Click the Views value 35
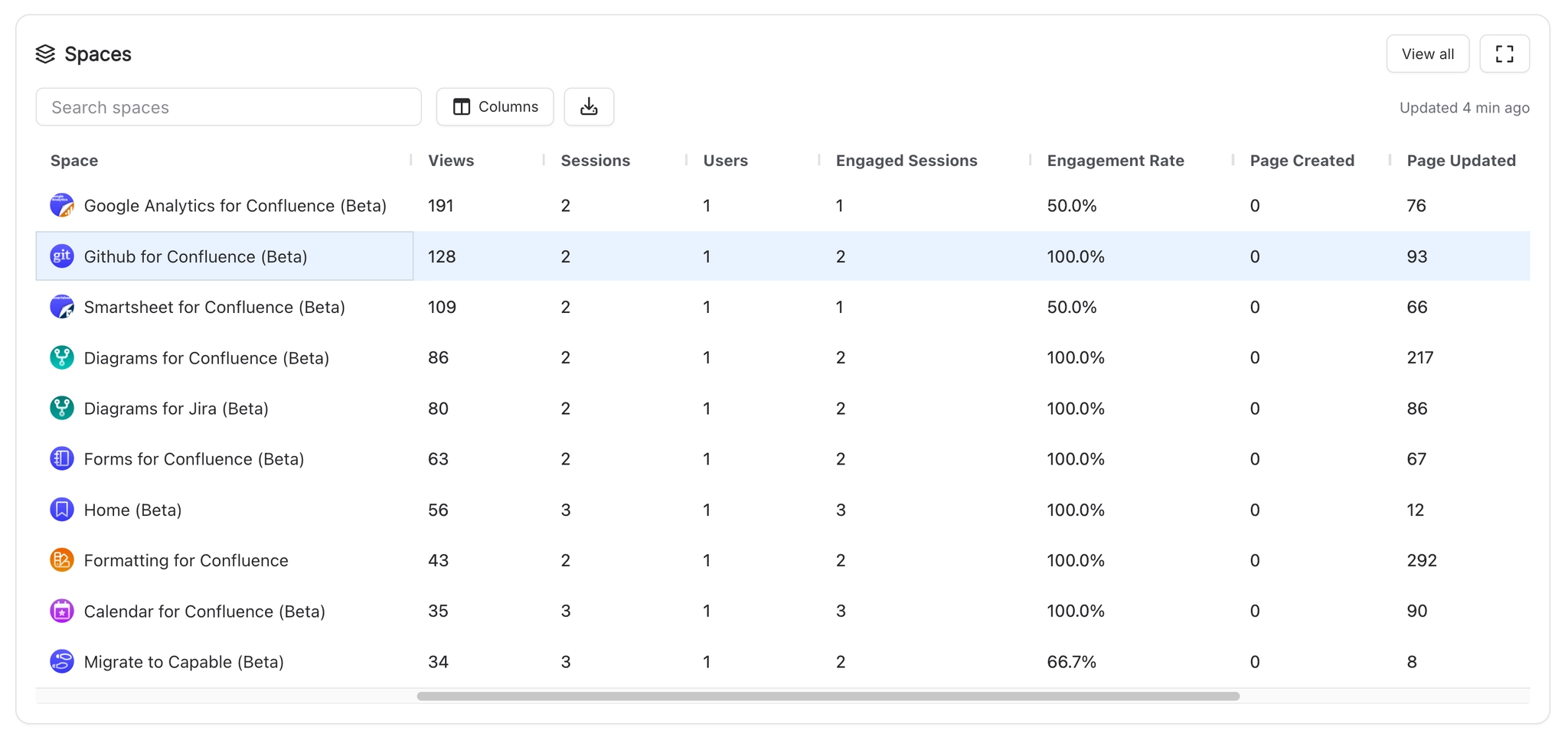1568x740 pixels. [x=438, y=611]
